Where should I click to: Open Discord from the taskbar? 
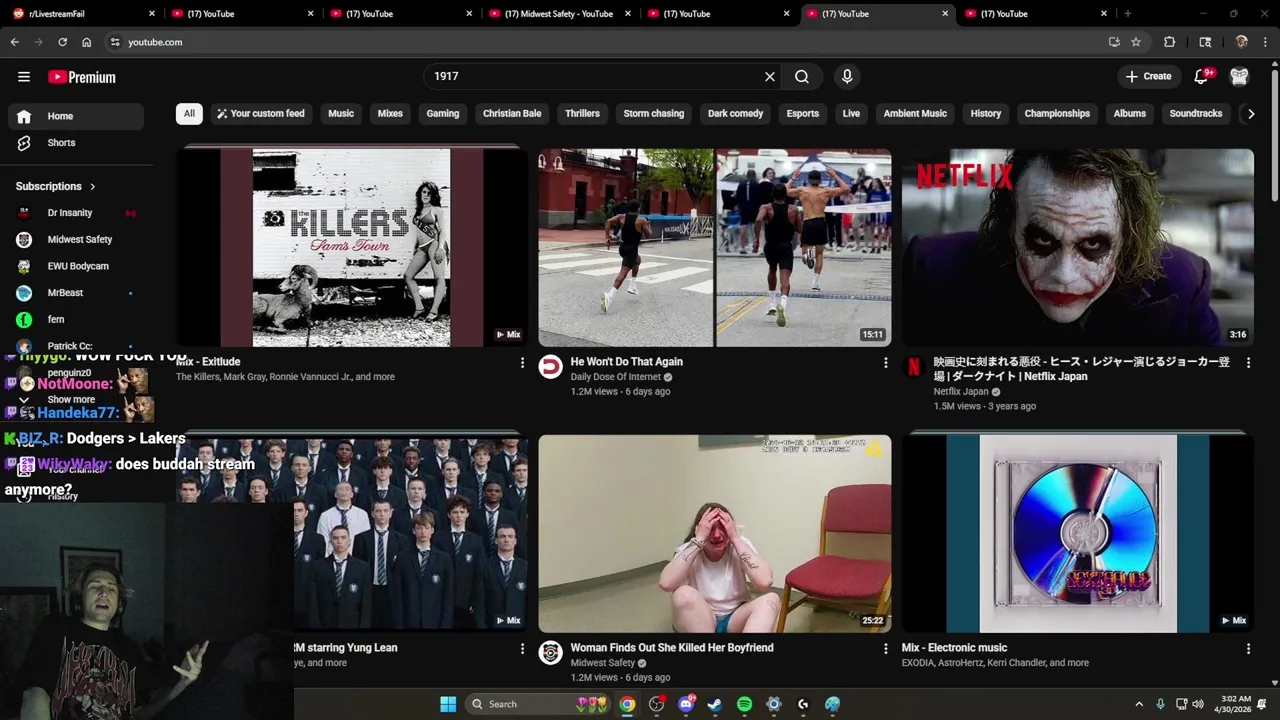click(686, 704)
